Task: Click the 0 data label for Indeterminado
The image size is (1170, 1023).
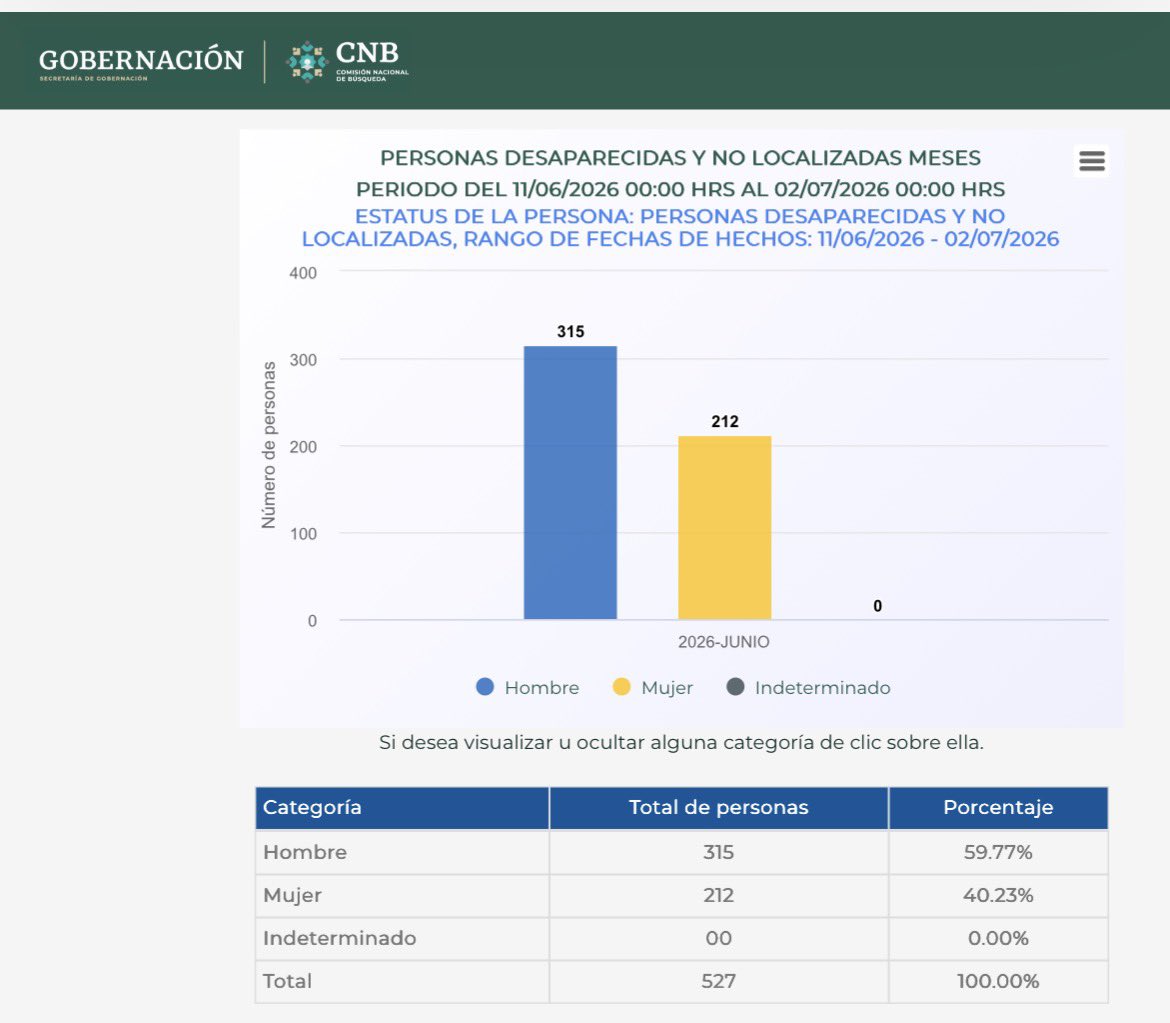Action: point(878,606)
